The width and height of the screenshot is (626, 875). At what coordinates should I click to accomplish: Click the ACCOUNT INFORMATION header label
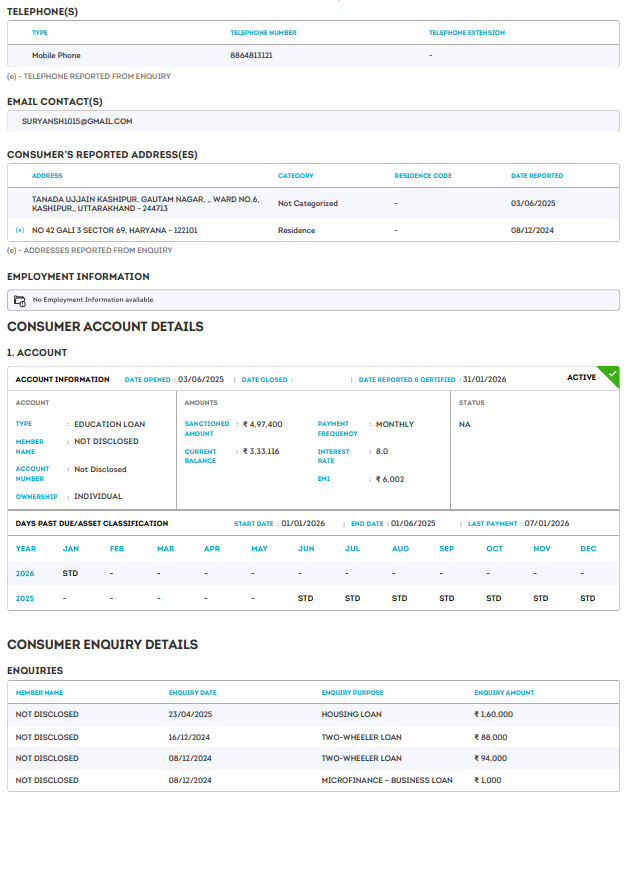point(63,380)
